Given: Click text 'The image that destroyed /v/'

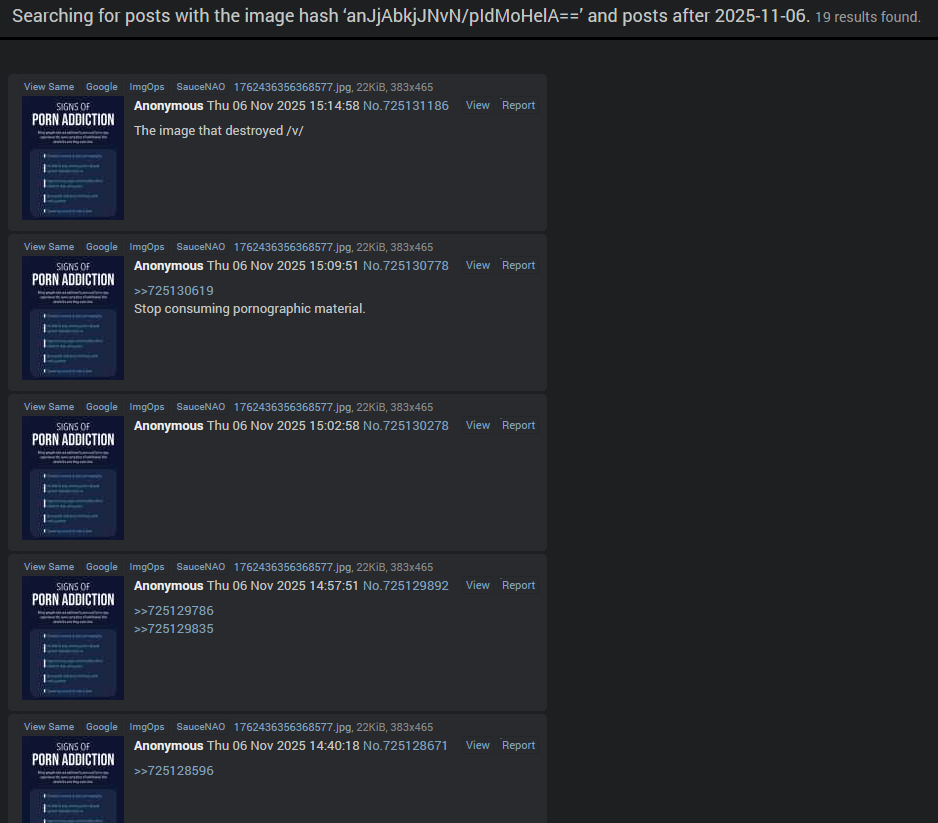Looking at the screenshot, I should [x=218, y=131].
